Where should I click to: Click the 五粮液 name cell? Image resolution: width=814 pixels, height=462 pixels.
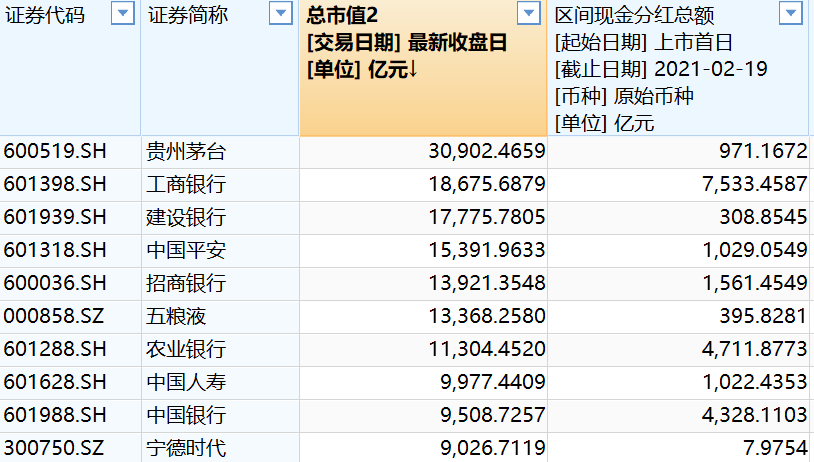coord(220,316)
